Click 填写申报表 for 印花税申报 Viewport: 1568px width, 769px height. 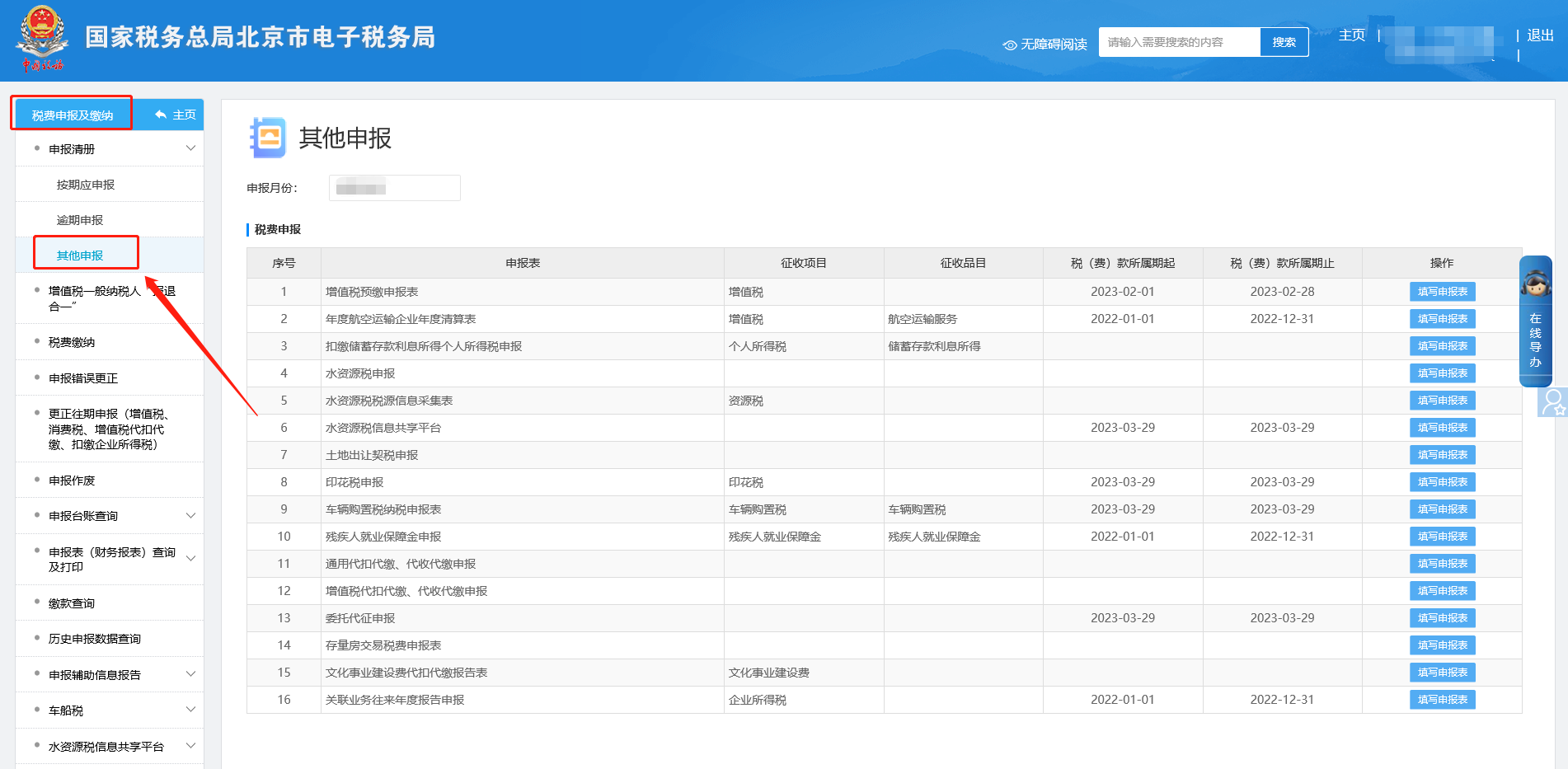point(1442,481)
